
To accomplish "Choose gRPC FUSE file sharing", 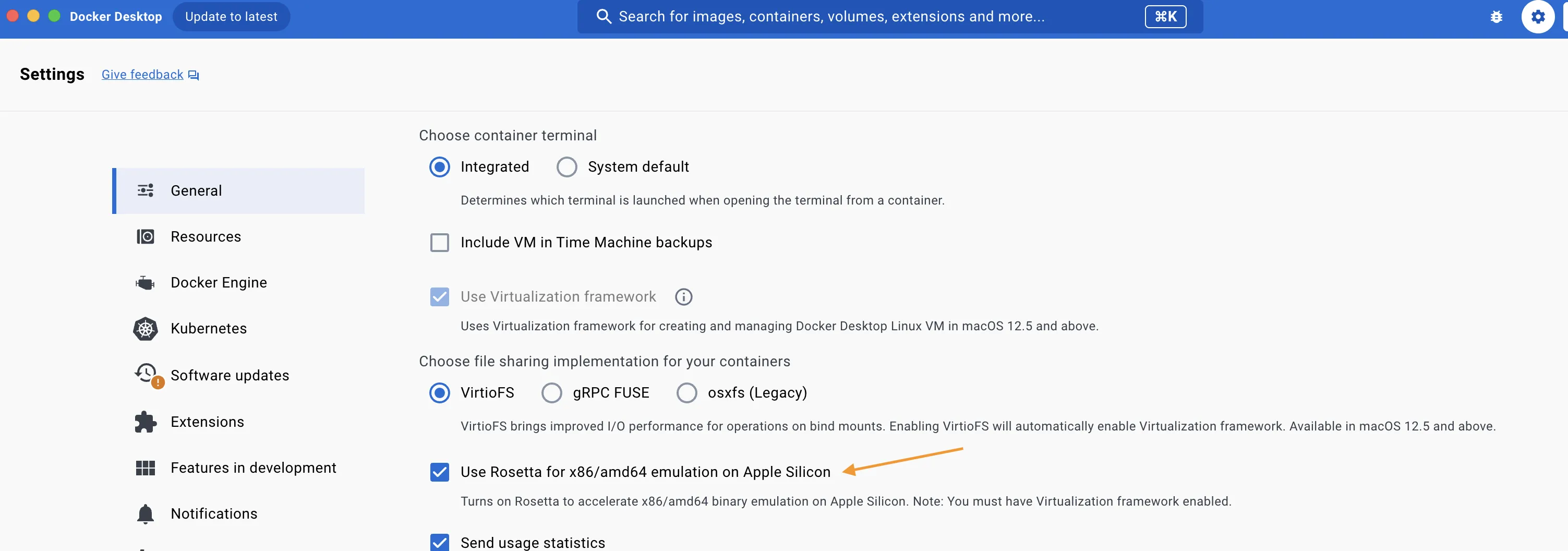I will pyautogui.click(x=551, y=393).
